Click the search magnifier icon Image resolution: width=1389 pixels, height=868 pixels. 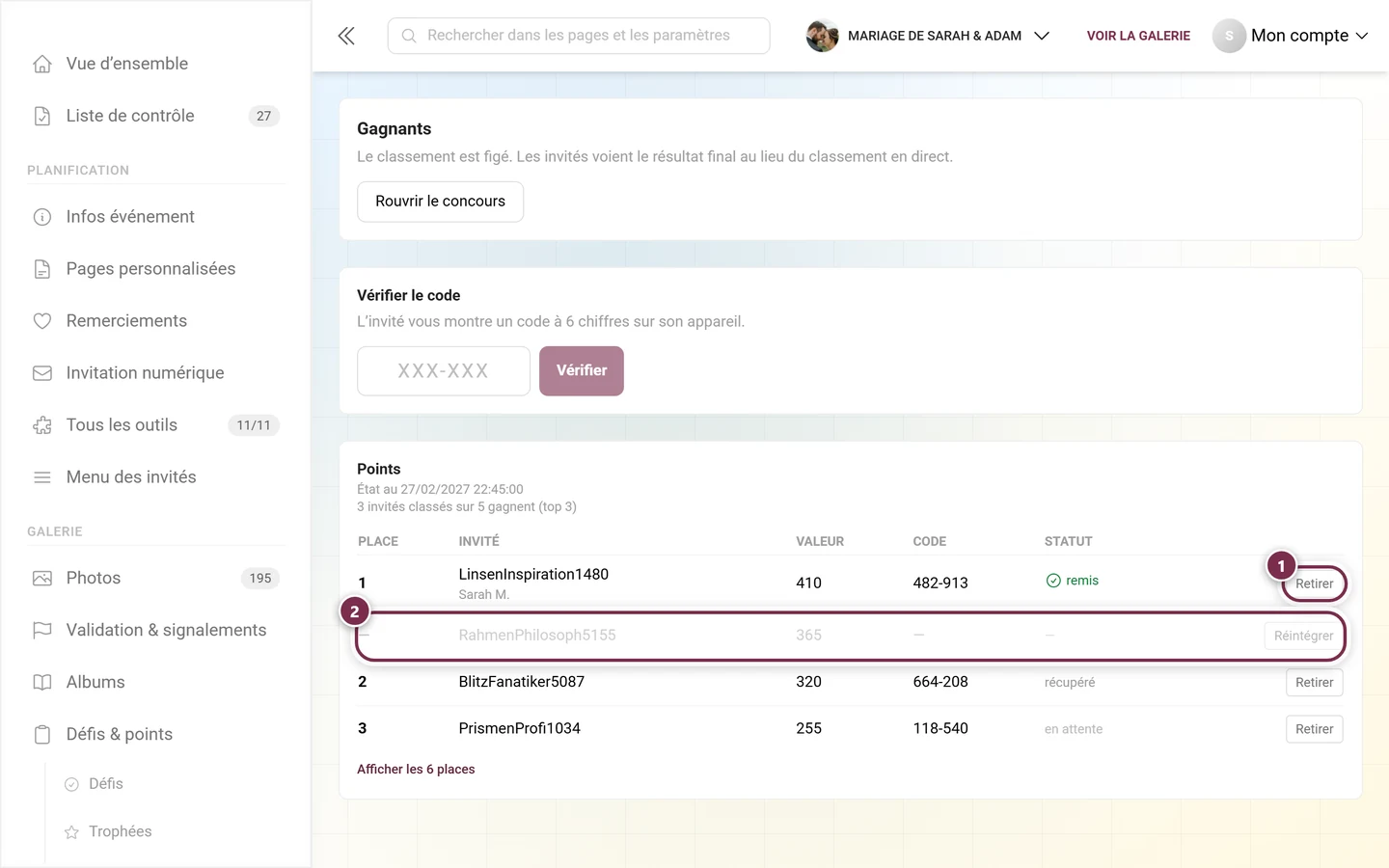409,36
